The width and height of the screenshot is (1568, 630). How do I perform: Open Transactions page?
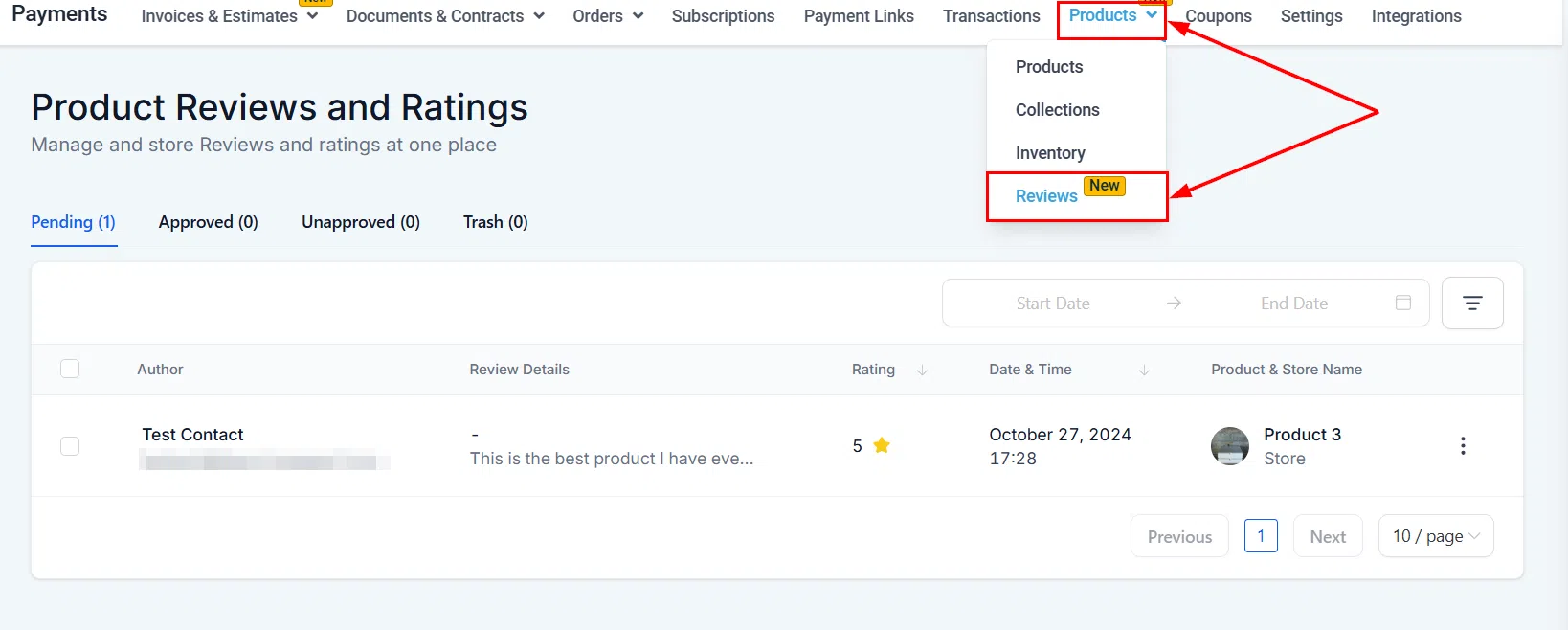(x=991, y=16)
